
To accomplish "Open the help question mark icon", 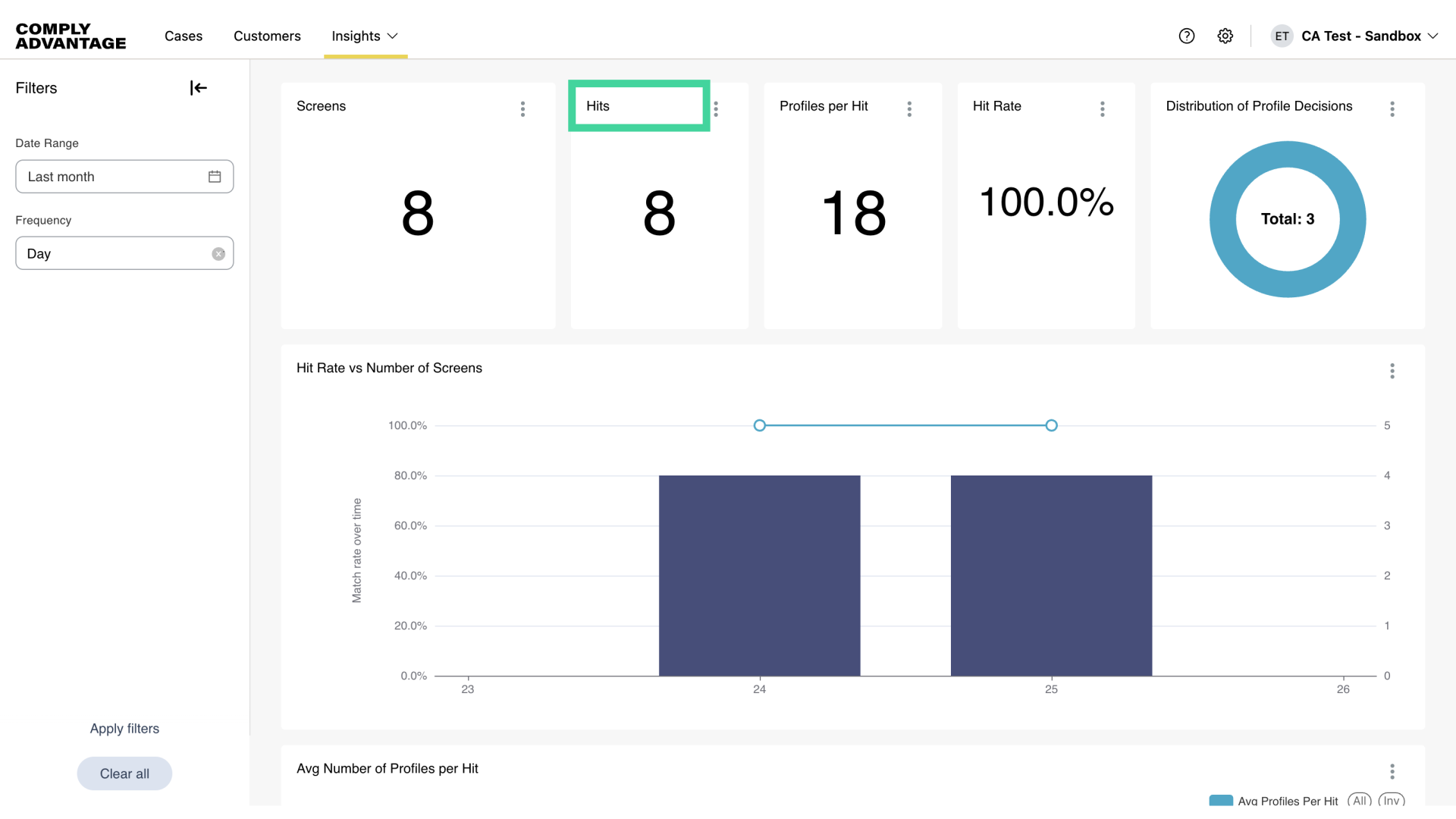I will (x=1187, y=36).
